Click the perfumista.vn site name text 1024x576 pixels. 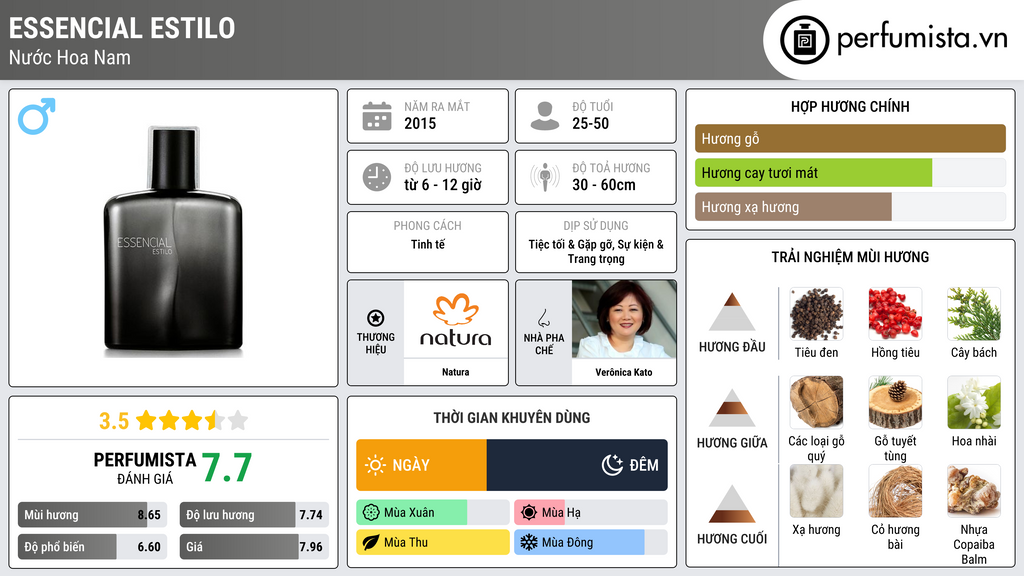[922, 39]
